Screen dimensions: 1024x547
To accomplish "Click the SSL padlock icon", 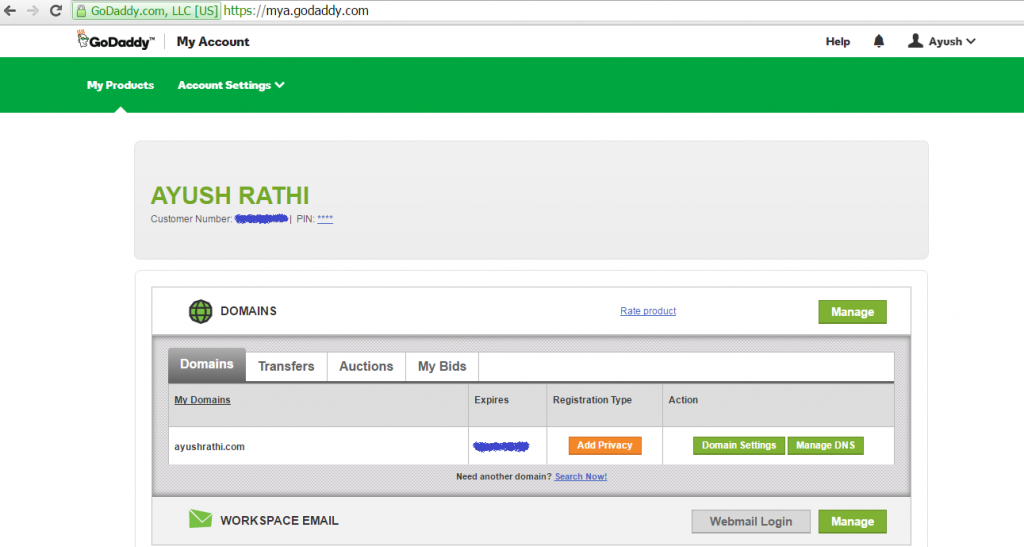I will (82, 11).
